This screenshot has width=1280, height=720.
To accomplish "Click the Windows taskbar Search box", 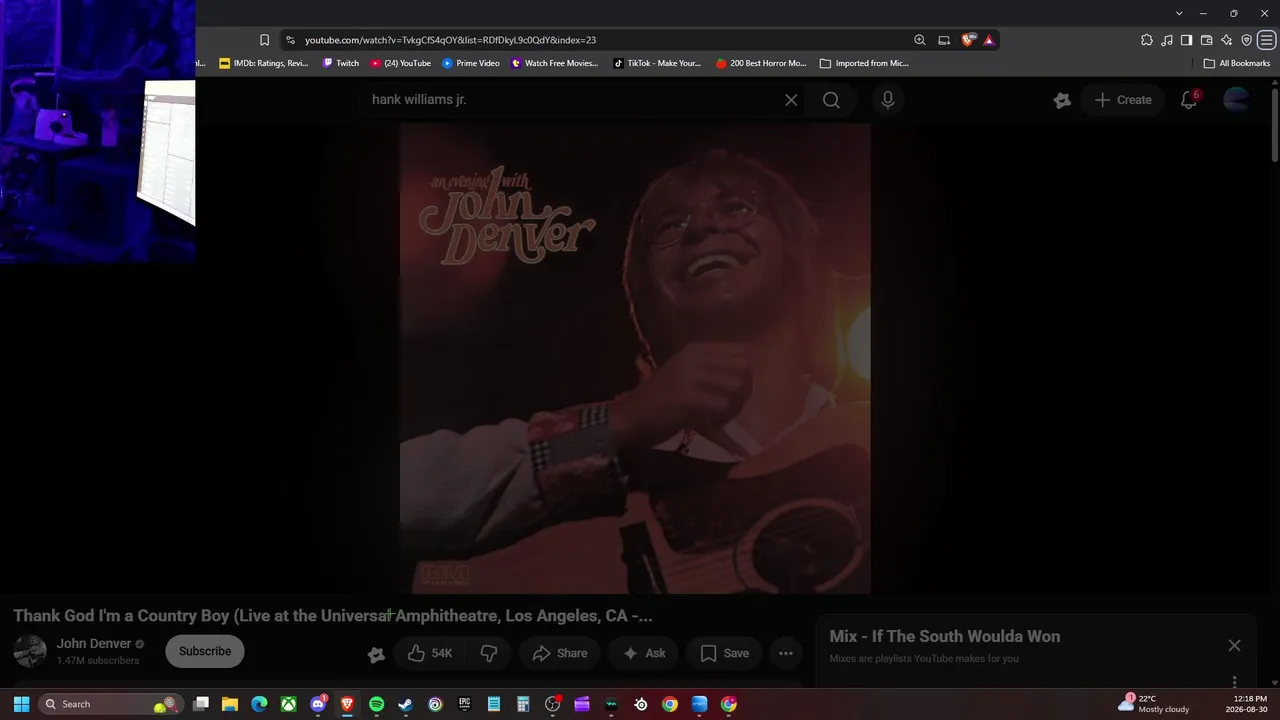I will pos(110,704).
